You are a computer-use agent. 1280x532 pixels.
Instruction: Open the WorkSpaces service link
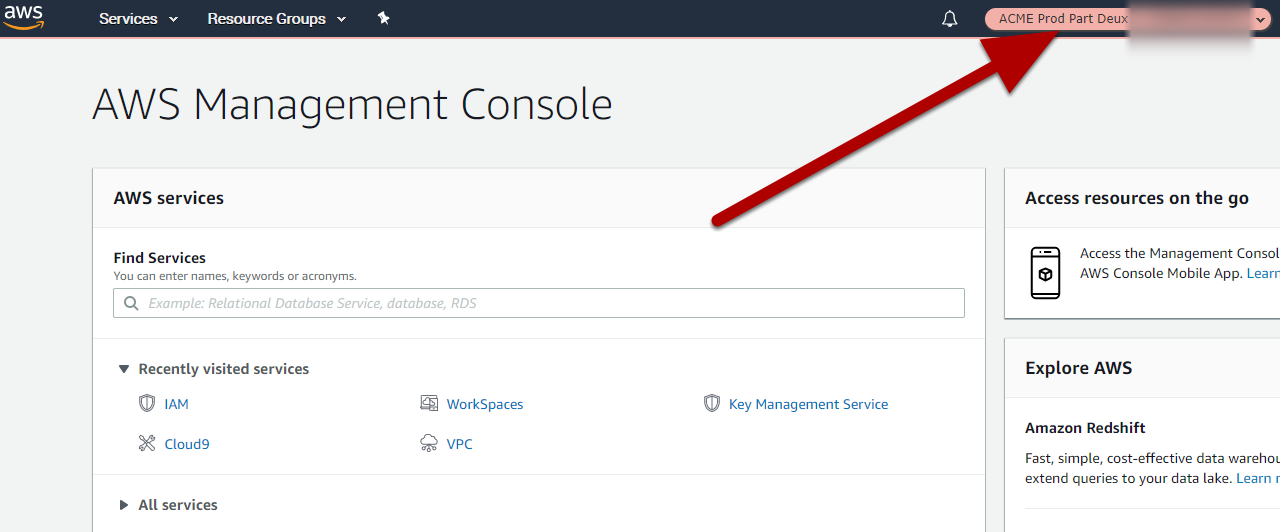point(485,404)
